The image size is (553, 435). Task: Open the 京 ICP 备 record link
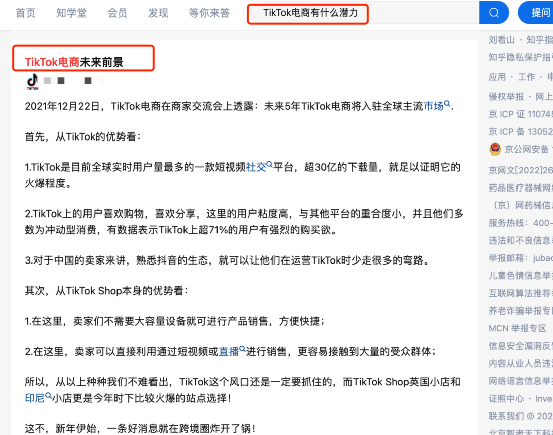tap(521, 132)
